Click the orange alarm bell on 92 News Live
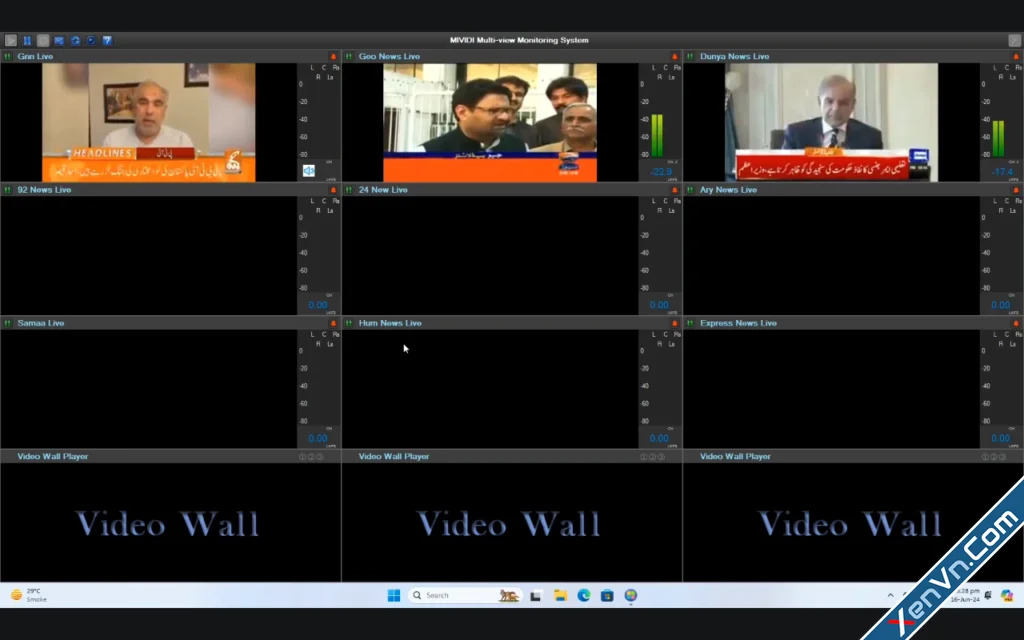Viewport: 1024px width, 640px height. pyautogui.click(x=333, y=190)
